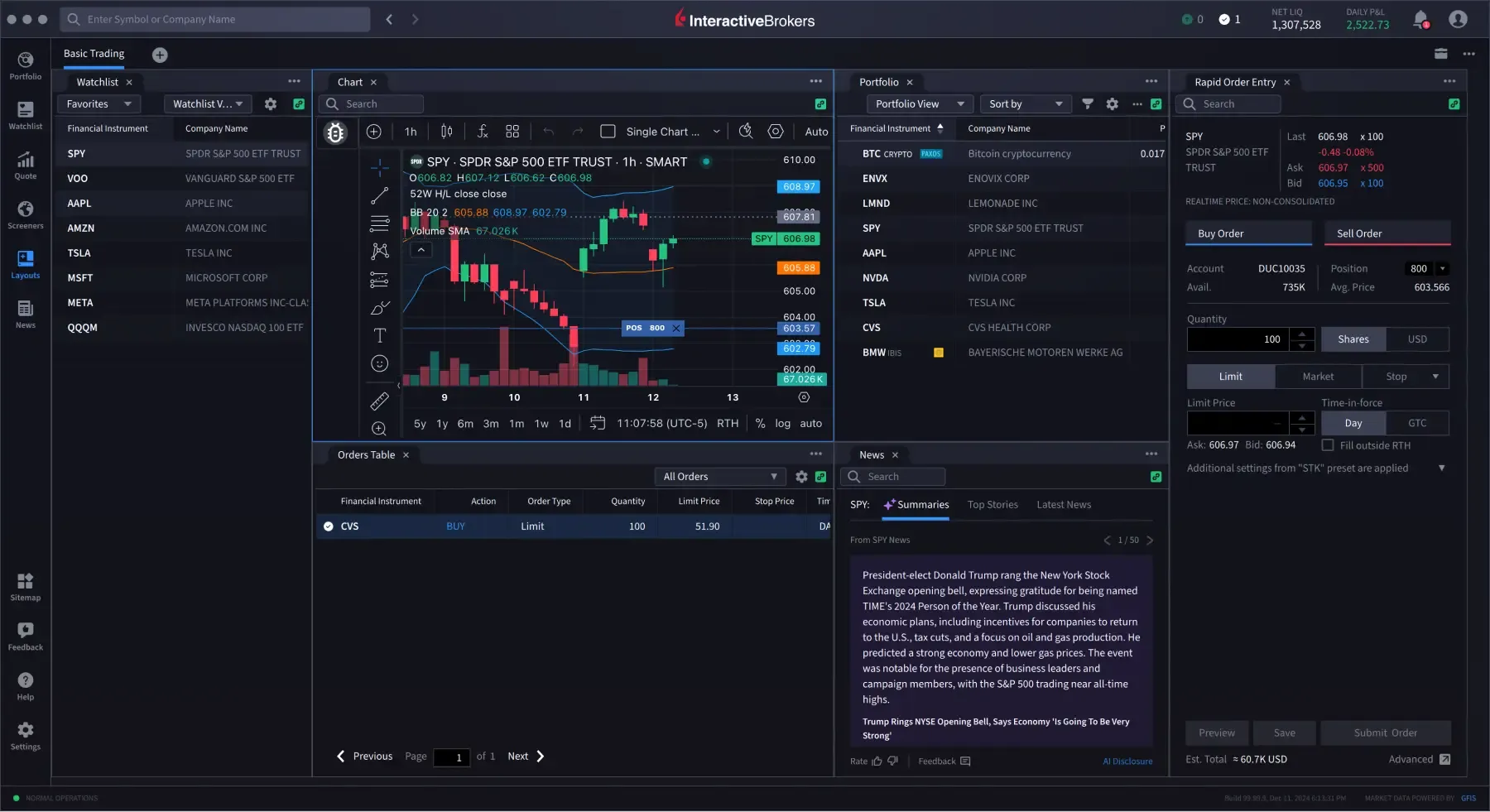
Task: Open the fx indicators menu
Action: click(x=483, y=132)
